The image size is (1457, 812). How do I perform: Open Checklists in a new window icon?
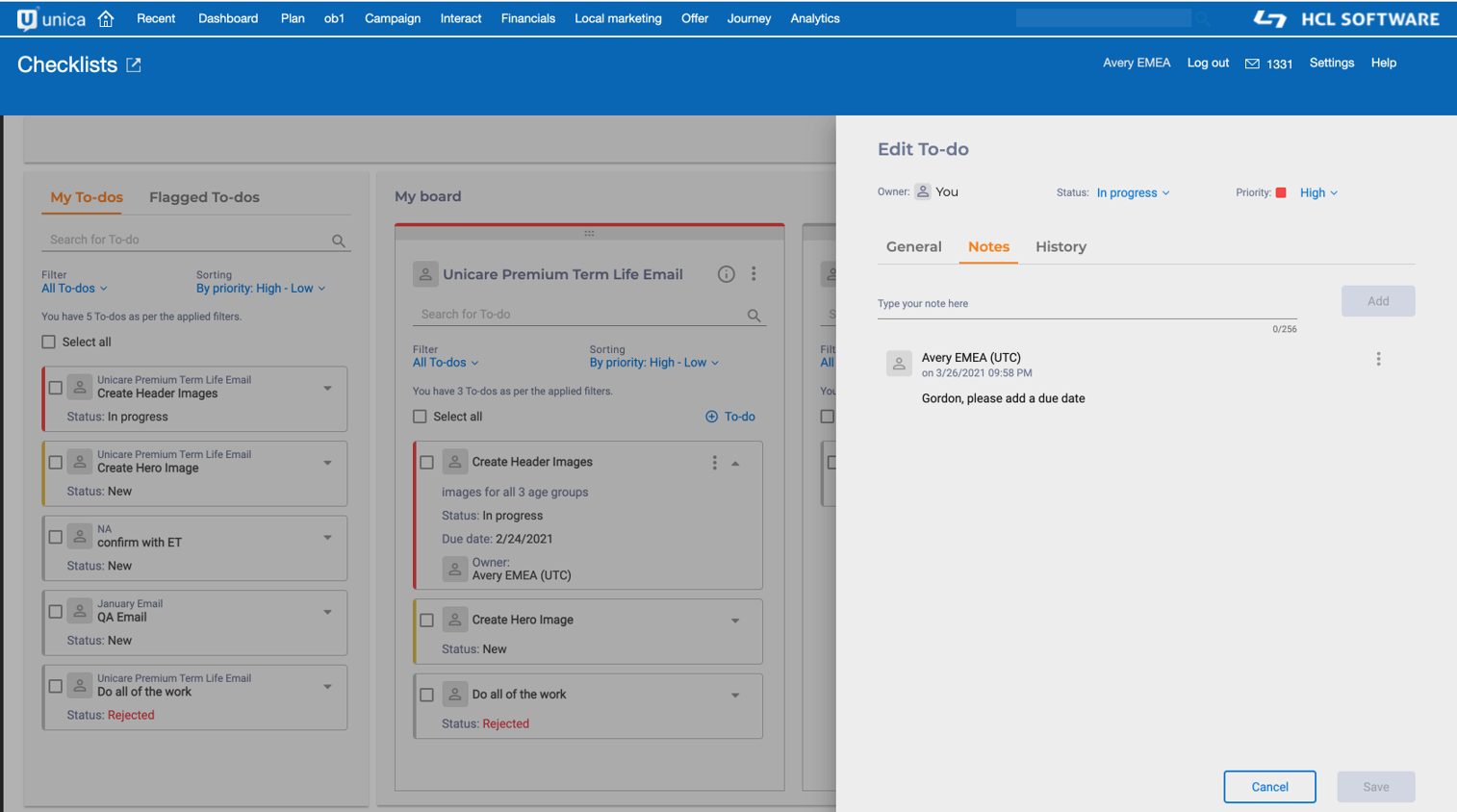[x=134, y=64]
